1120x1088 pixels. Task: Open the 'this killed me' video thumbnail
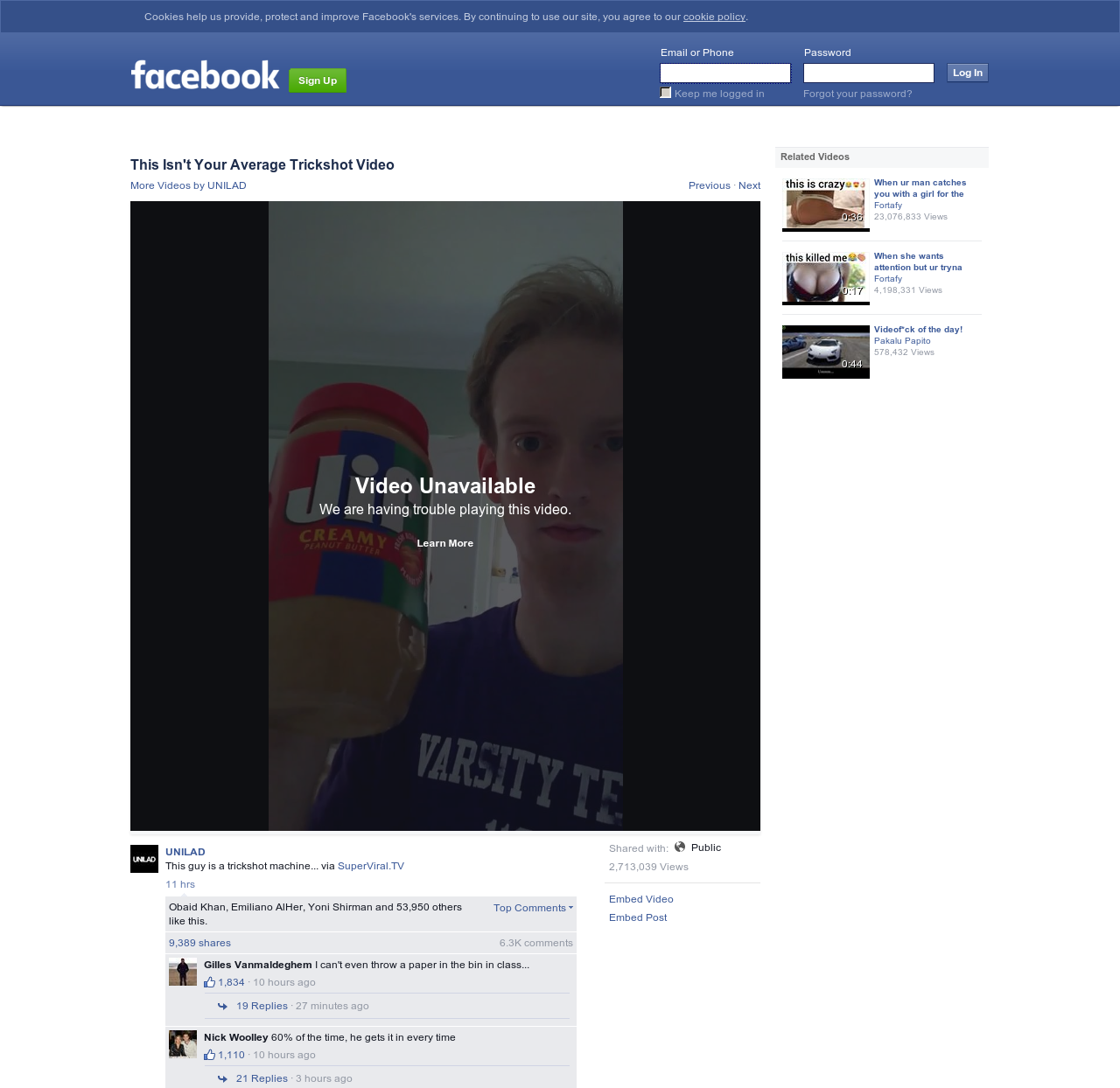(826, 278)
